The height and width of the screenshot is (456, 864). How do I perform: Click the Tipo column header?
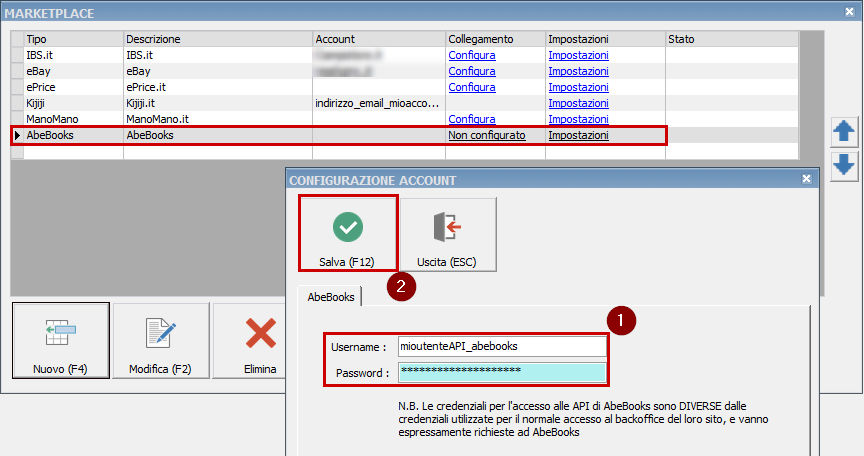click(x=73, y=39)
